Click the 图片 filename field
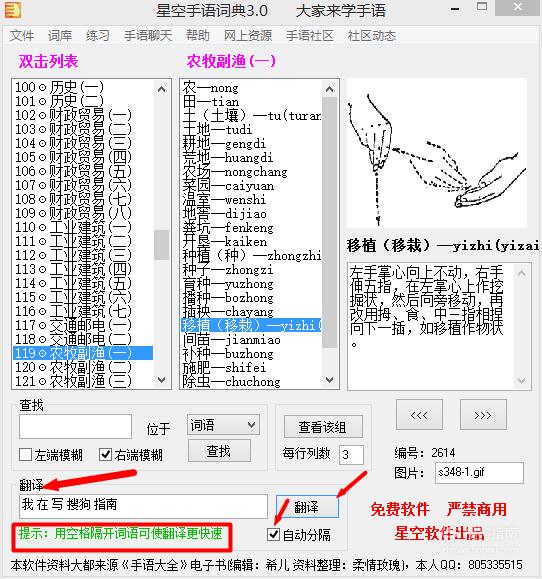This screenshot has width=542, height=579. pyautogui.click(x=479, y=472)
